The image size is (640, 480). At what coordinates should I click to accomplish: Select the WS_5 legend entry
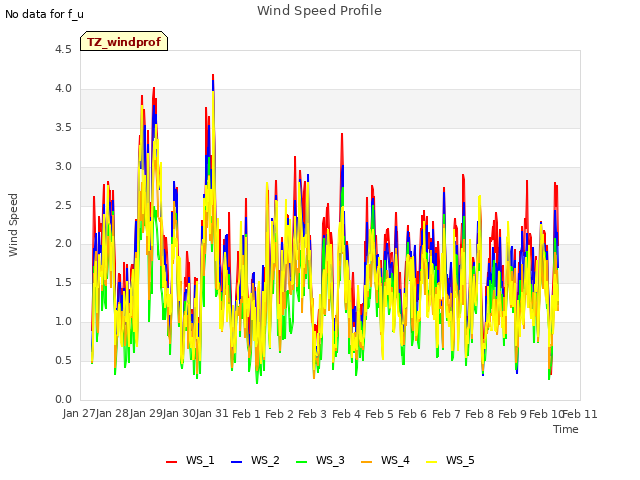click(450, 460)
